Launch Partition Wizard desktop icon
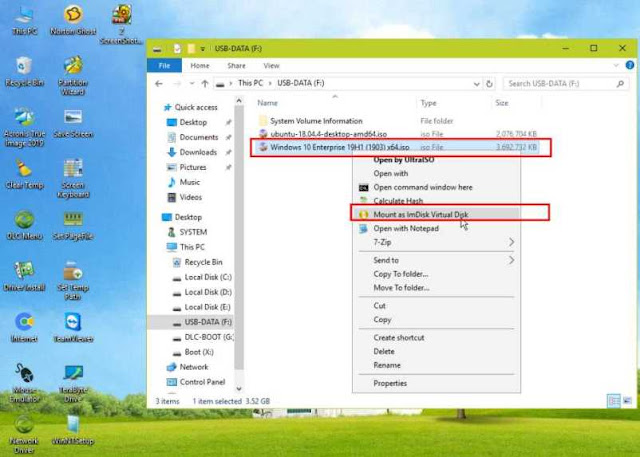This screenshot has width=640, height=457. pos(73,76)
